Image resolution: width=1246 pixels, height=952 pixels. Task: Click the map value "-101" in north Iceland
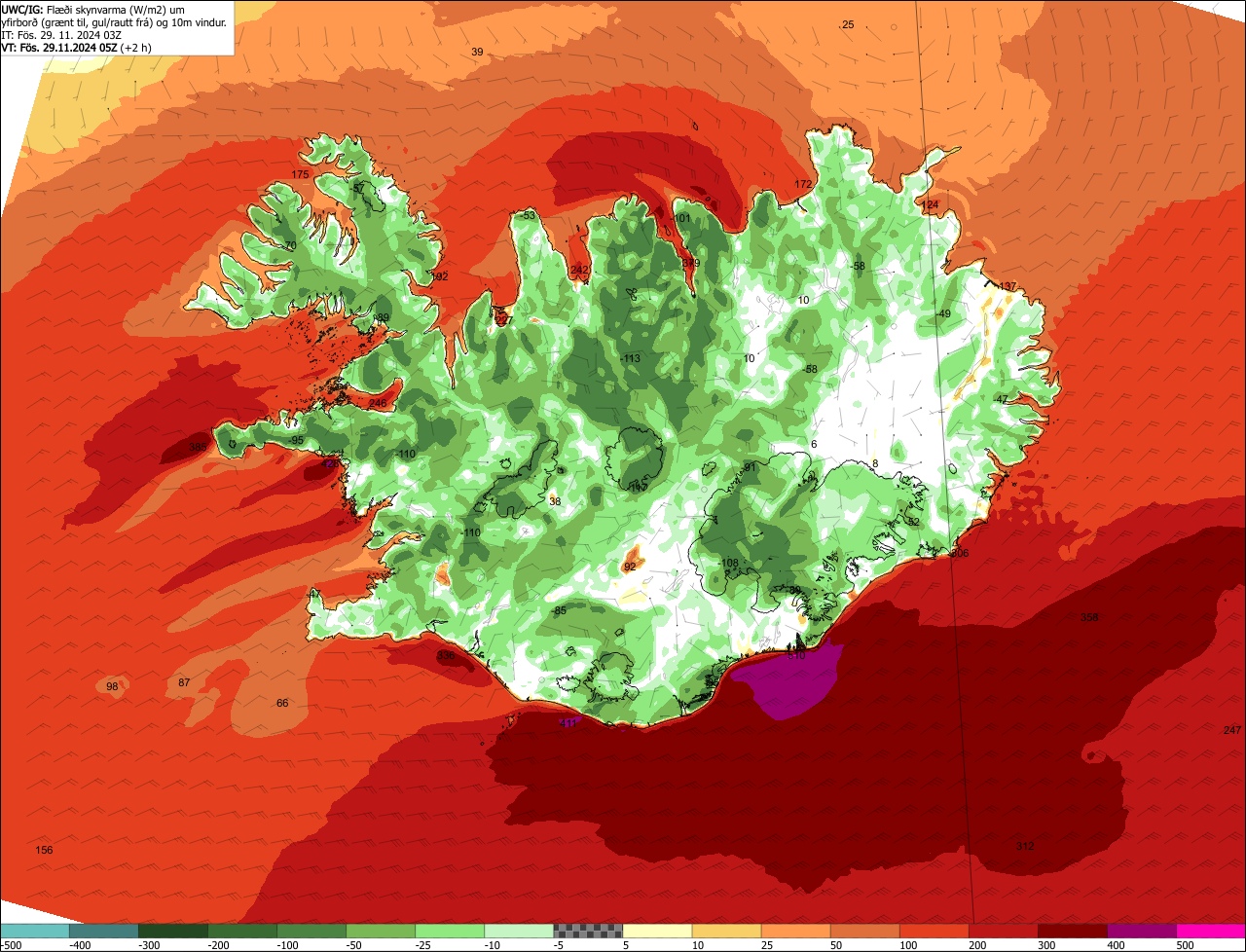[680, 218]
